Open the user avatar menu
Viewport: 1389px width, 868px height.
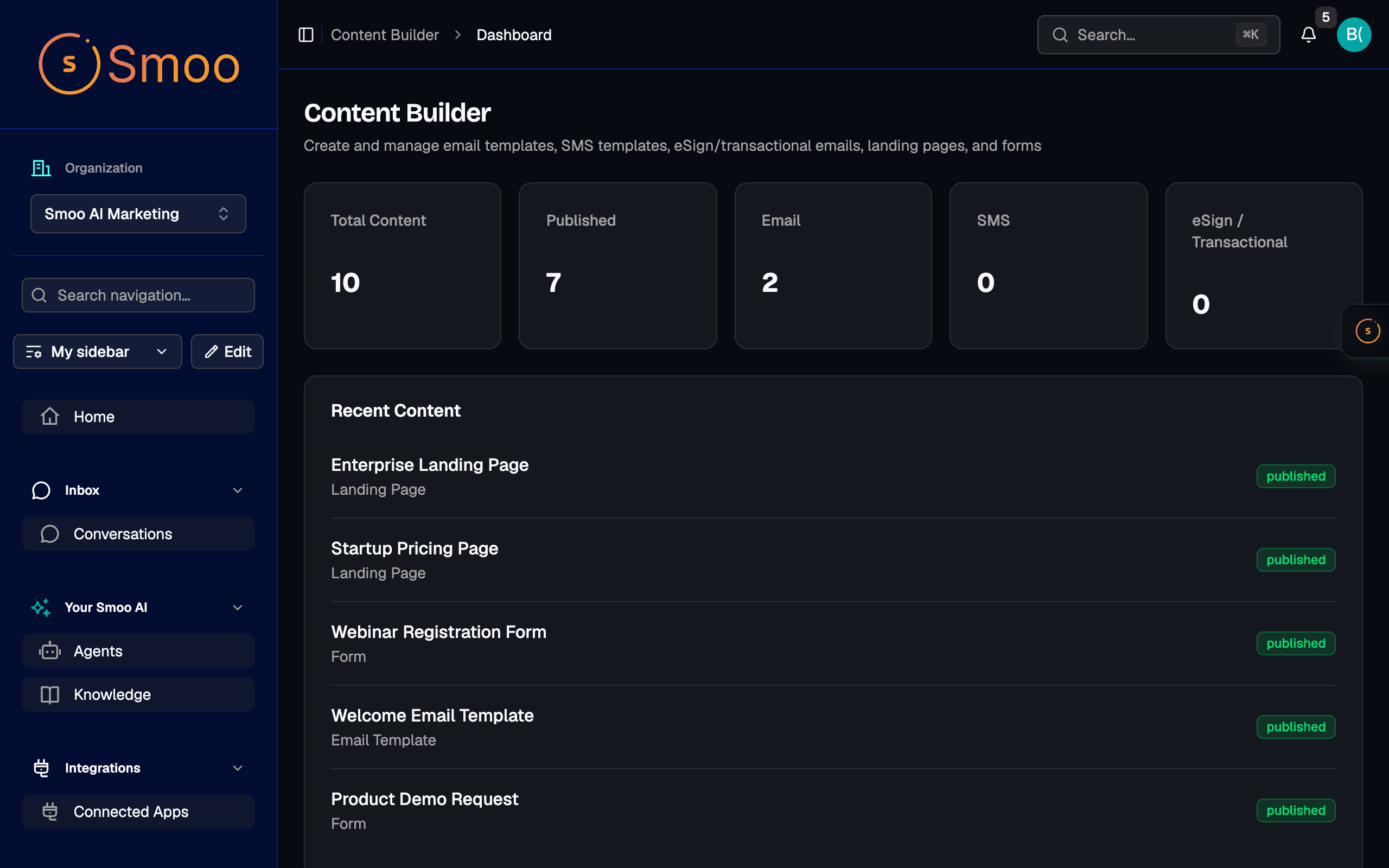pos(1354,35)
